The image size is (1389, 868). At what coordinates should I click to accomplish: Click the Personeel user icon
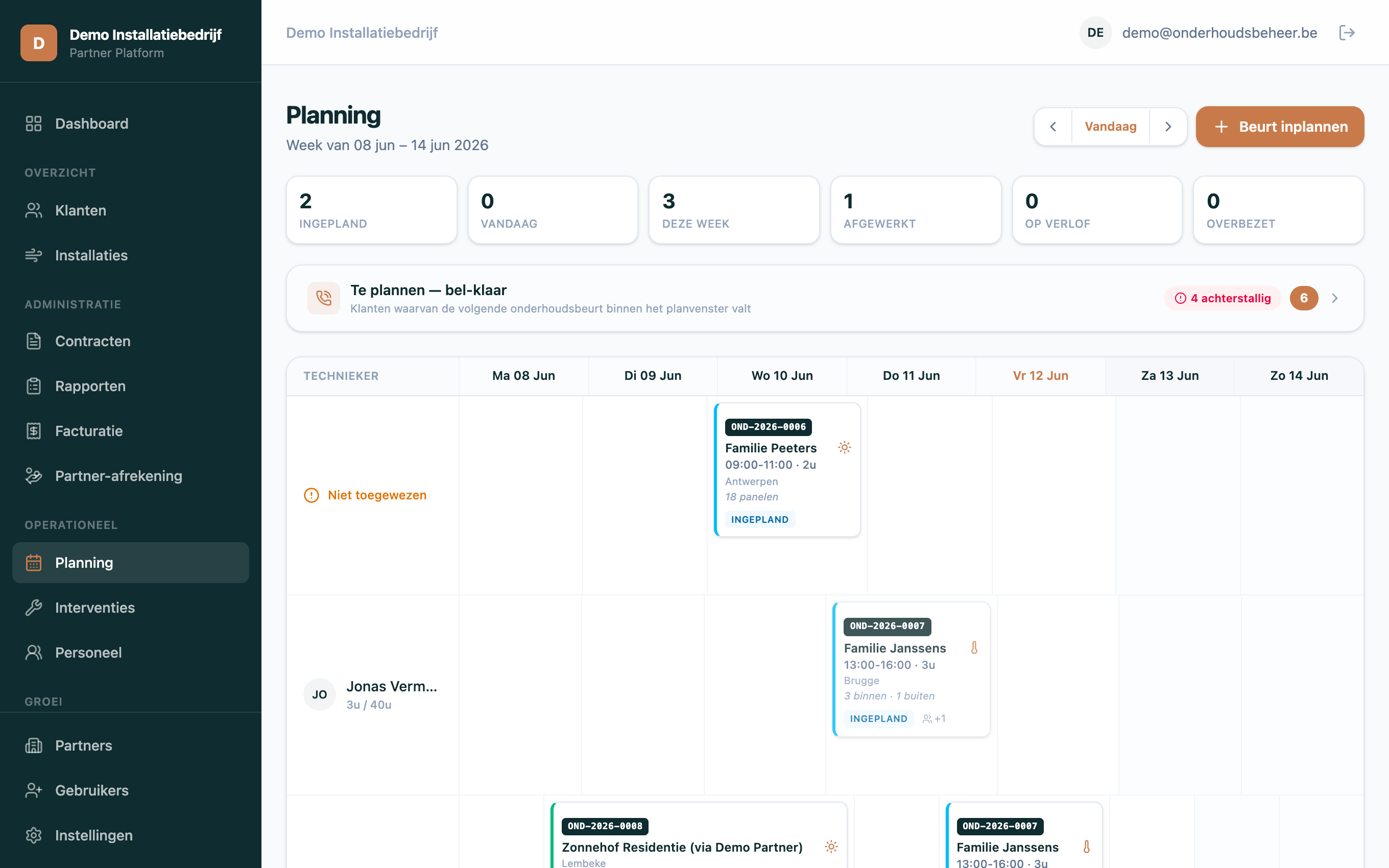pos(34,653)
